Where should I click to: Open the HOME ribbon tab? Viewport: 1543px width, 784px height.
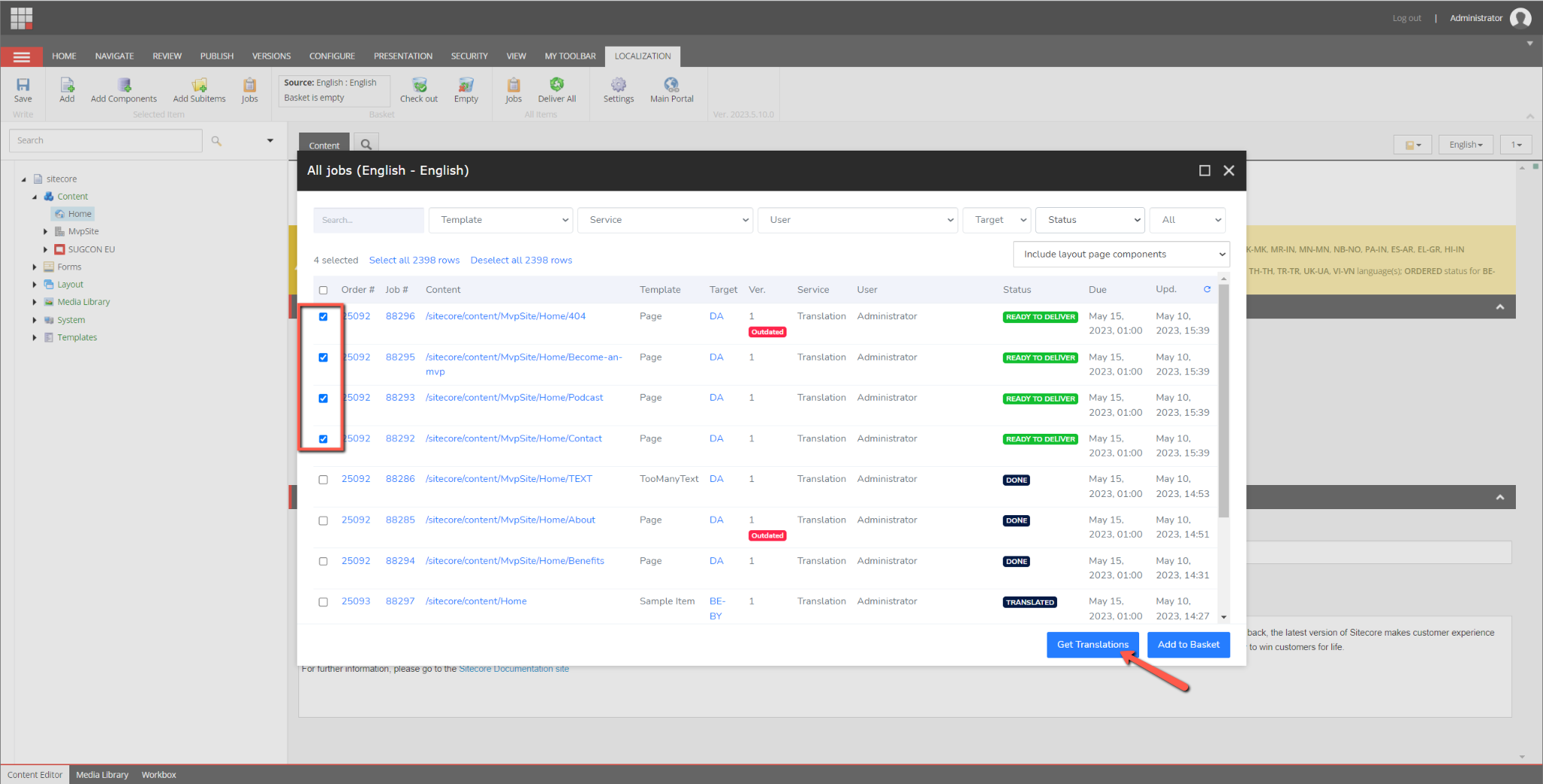[x=64, y=56]
